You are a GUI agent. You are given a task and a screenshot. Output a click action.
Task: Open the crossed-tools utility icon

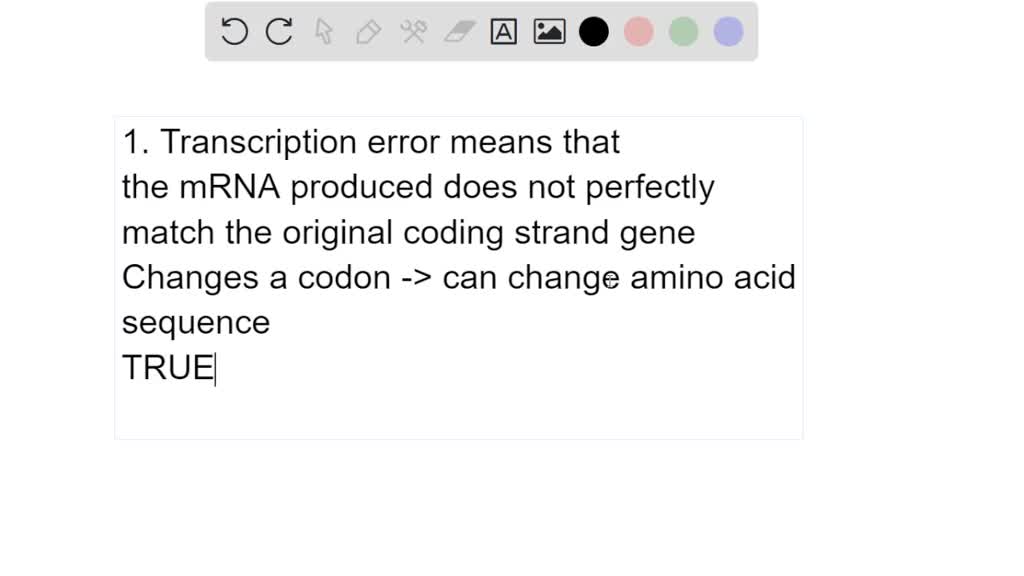pyautogui.click(x=413, y=31)
